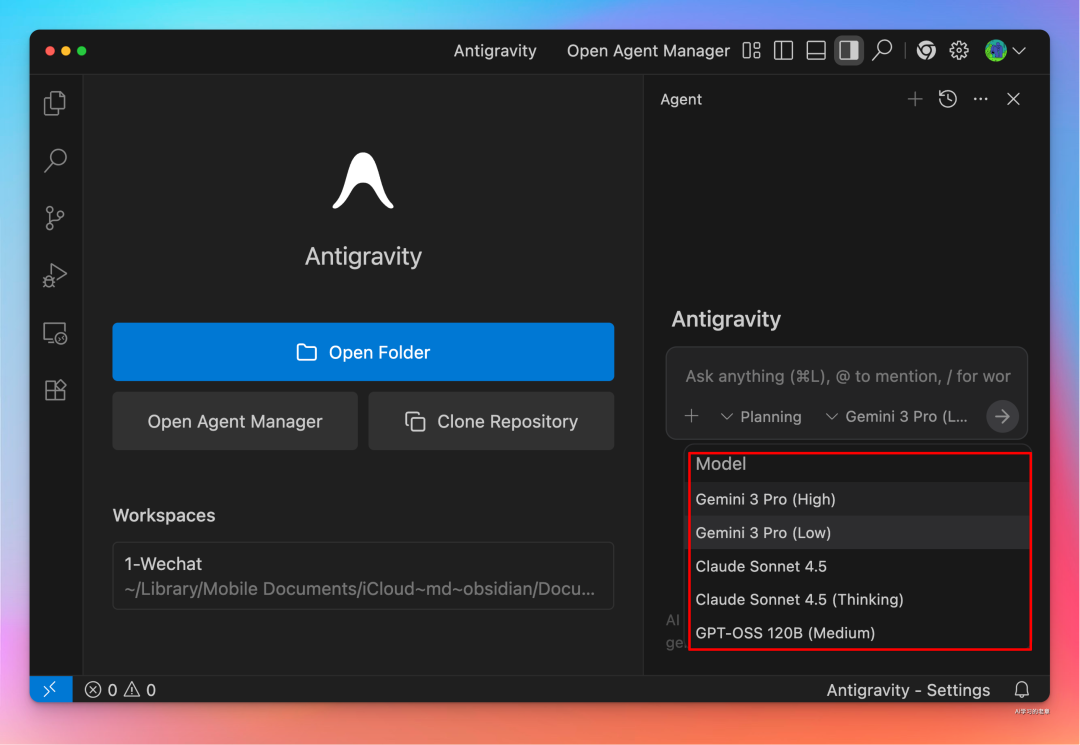The height and width of the screenshot is (745, 1080).
Task: Open the Search icon in activity bar
Action: tap(55, 160)
